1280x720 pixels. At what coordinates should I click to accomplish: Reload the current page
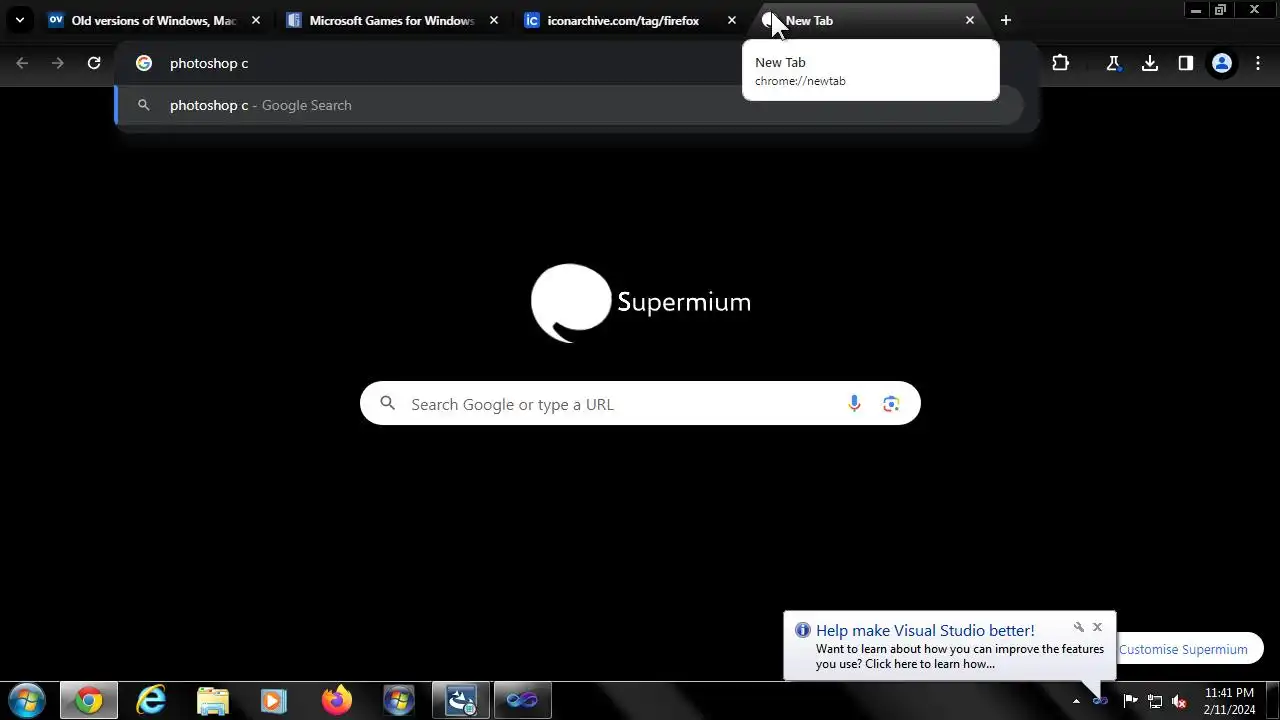(x=94, y=63)
